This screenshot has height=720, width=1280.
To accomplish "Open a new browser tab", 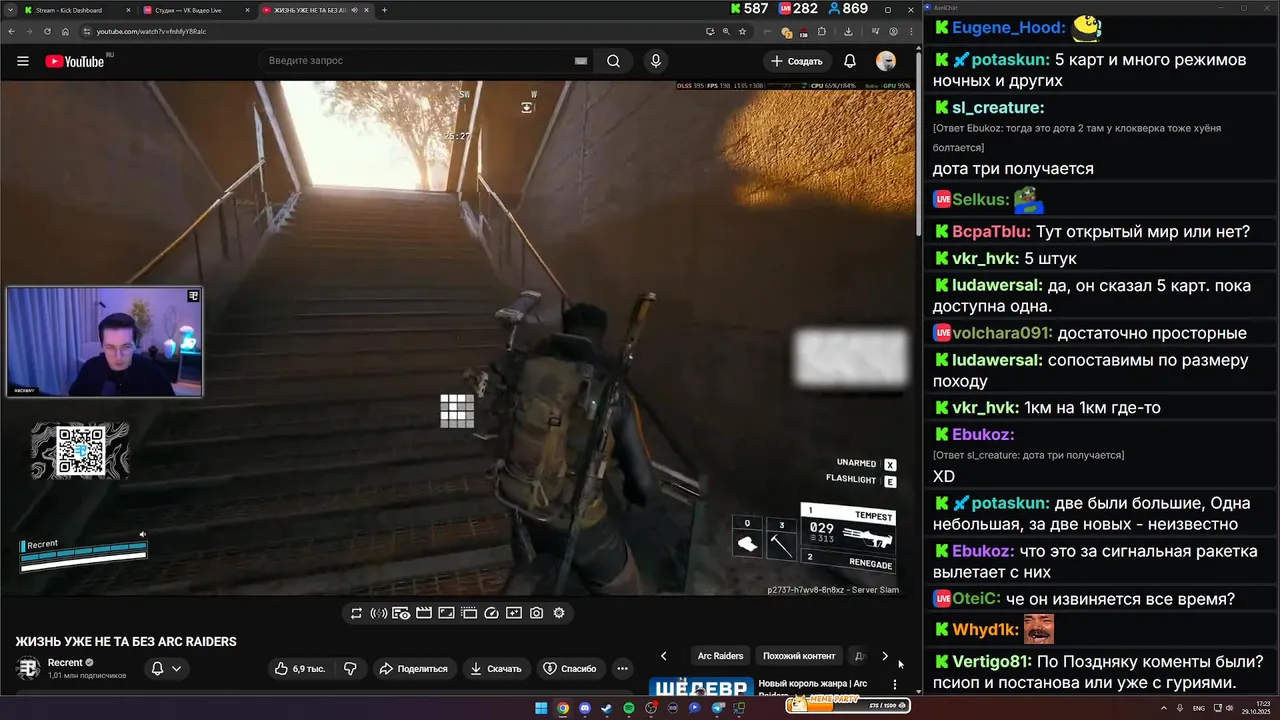I will pos(385,10).
